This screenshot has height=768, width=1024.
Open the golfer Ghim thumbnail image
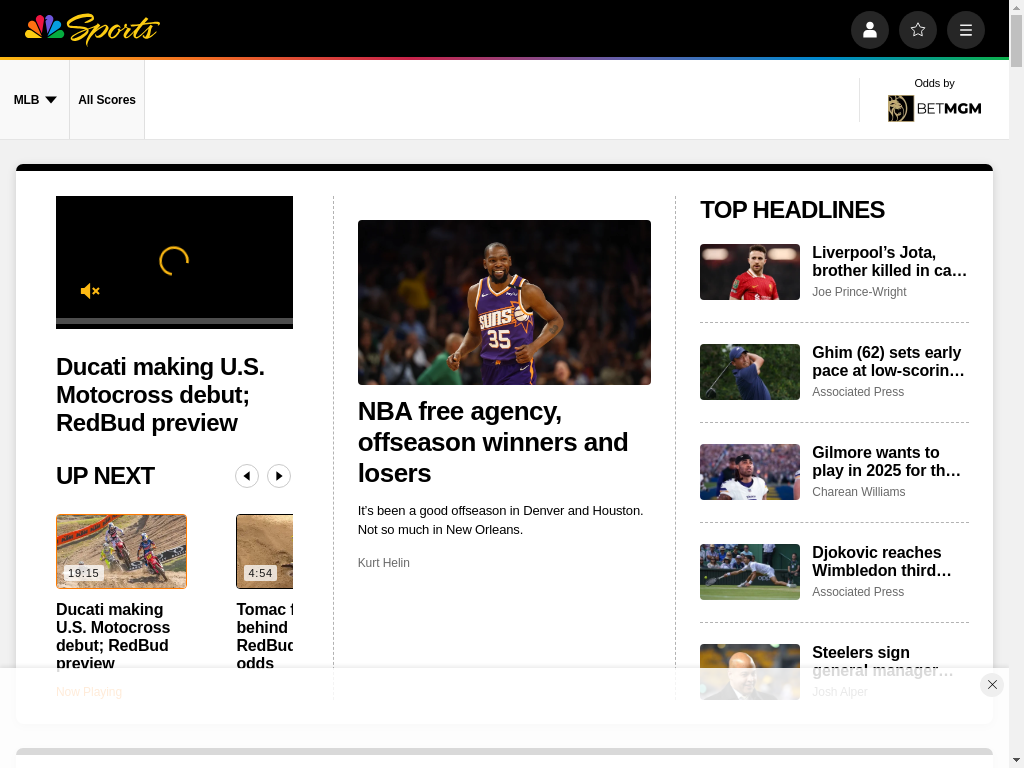pyautogui.click(x=750, y=372)
